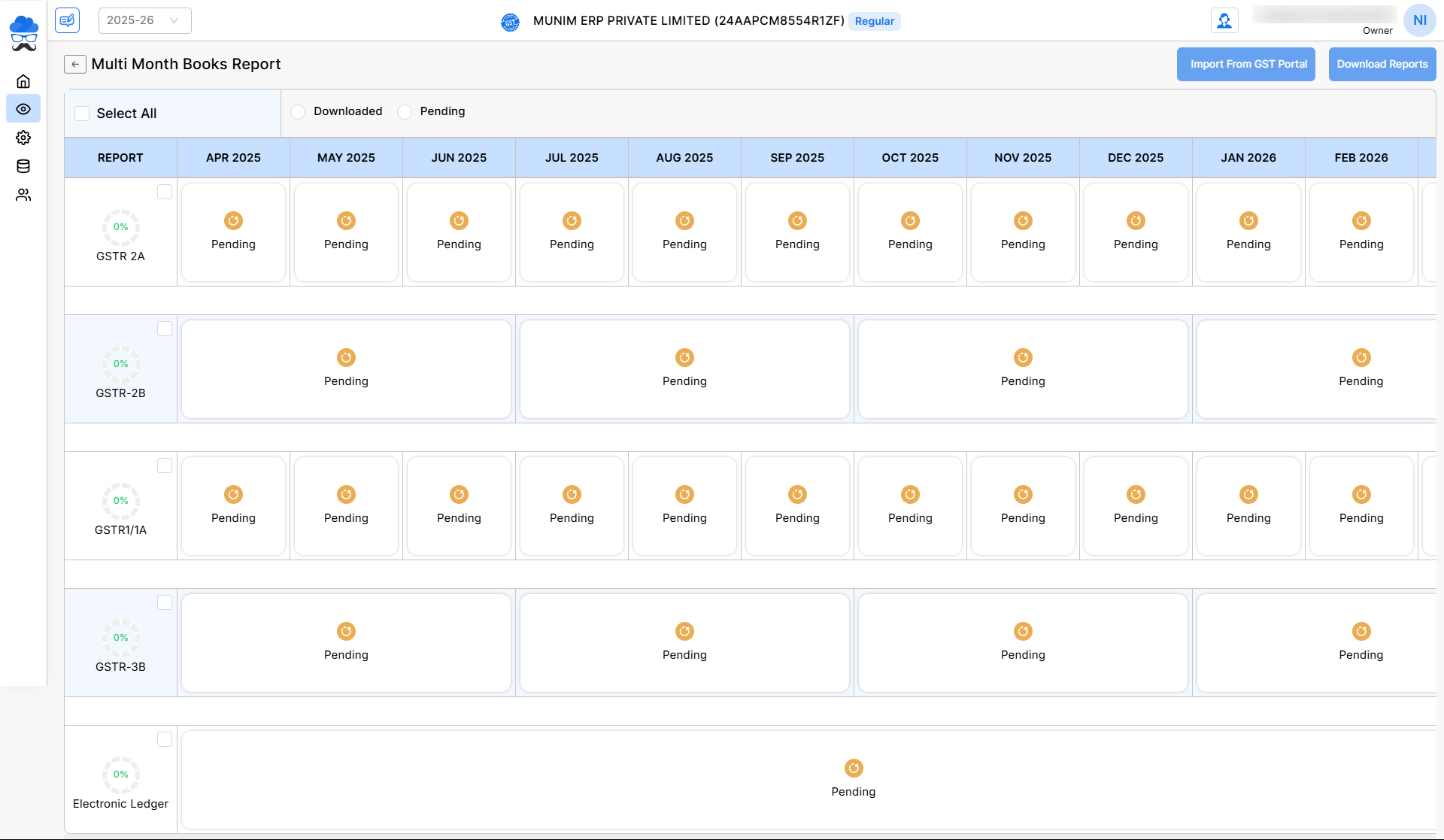Tick the GSTR 2A row checkbox
Screen dimensions: 1444x840
point(165,192)
